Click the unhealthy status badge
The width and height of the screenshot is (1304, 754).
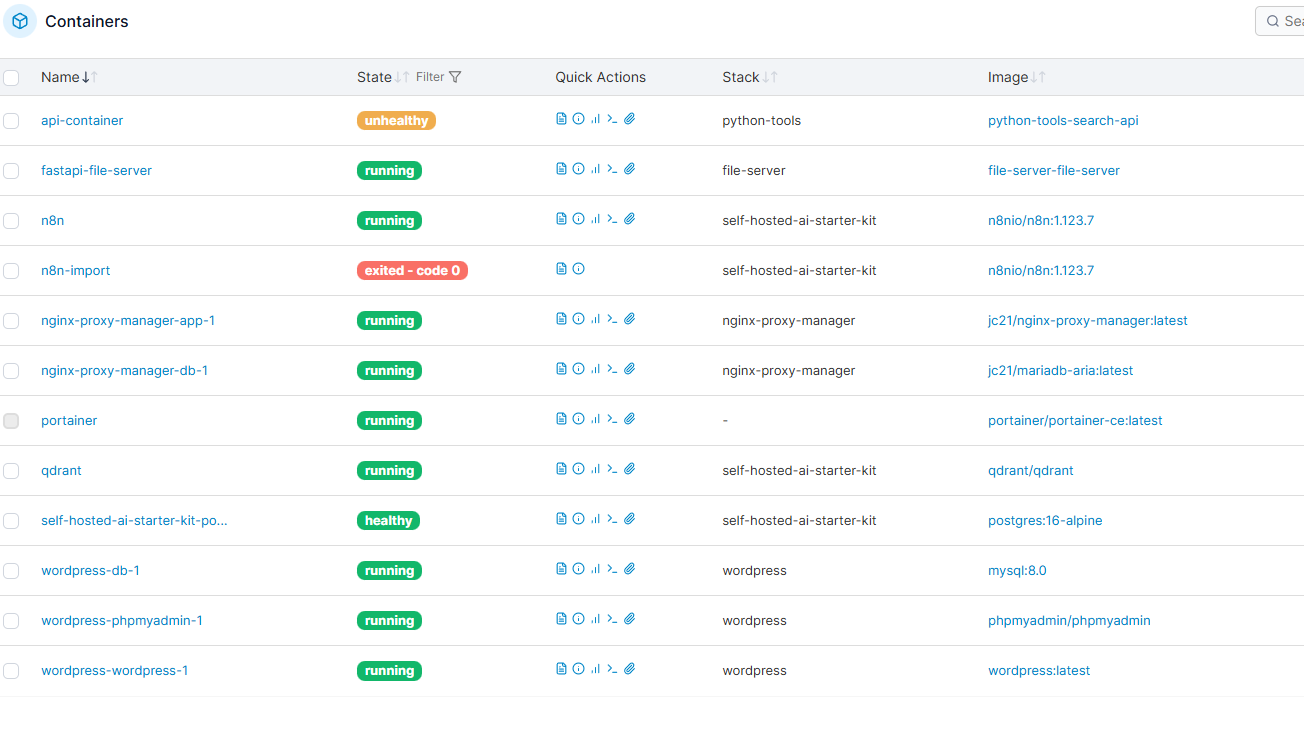coord(396,121)
